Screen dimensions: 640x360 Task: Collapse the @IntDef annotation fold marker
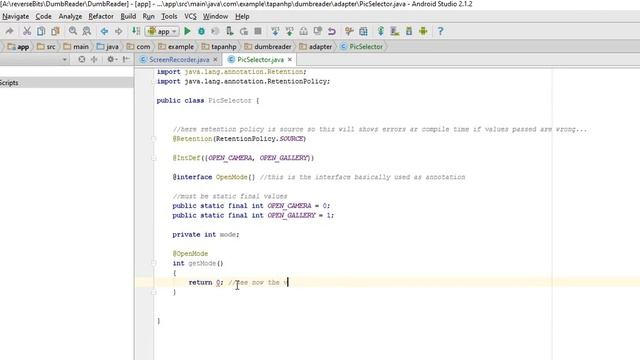[x=154, y=158]
